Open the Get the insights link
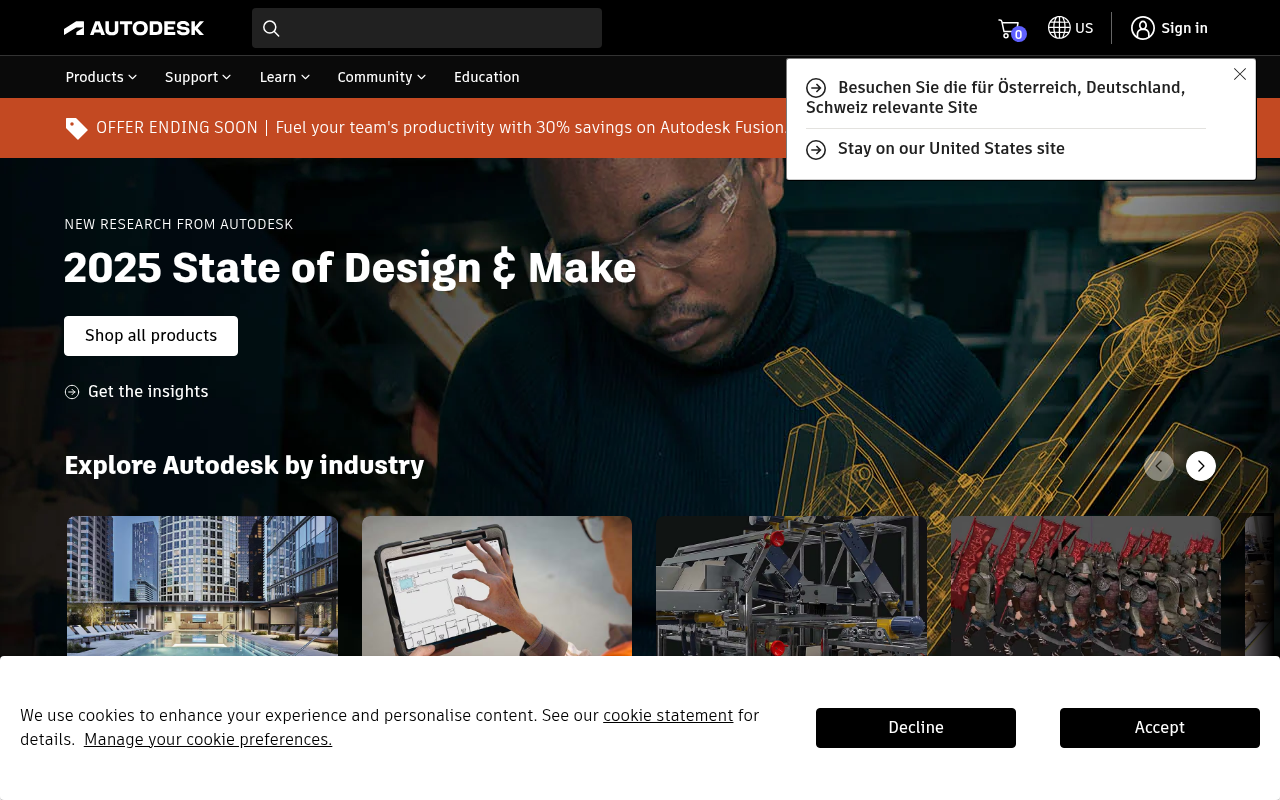This screenshot has height=800, width=1280. click(x=148, y=392)
